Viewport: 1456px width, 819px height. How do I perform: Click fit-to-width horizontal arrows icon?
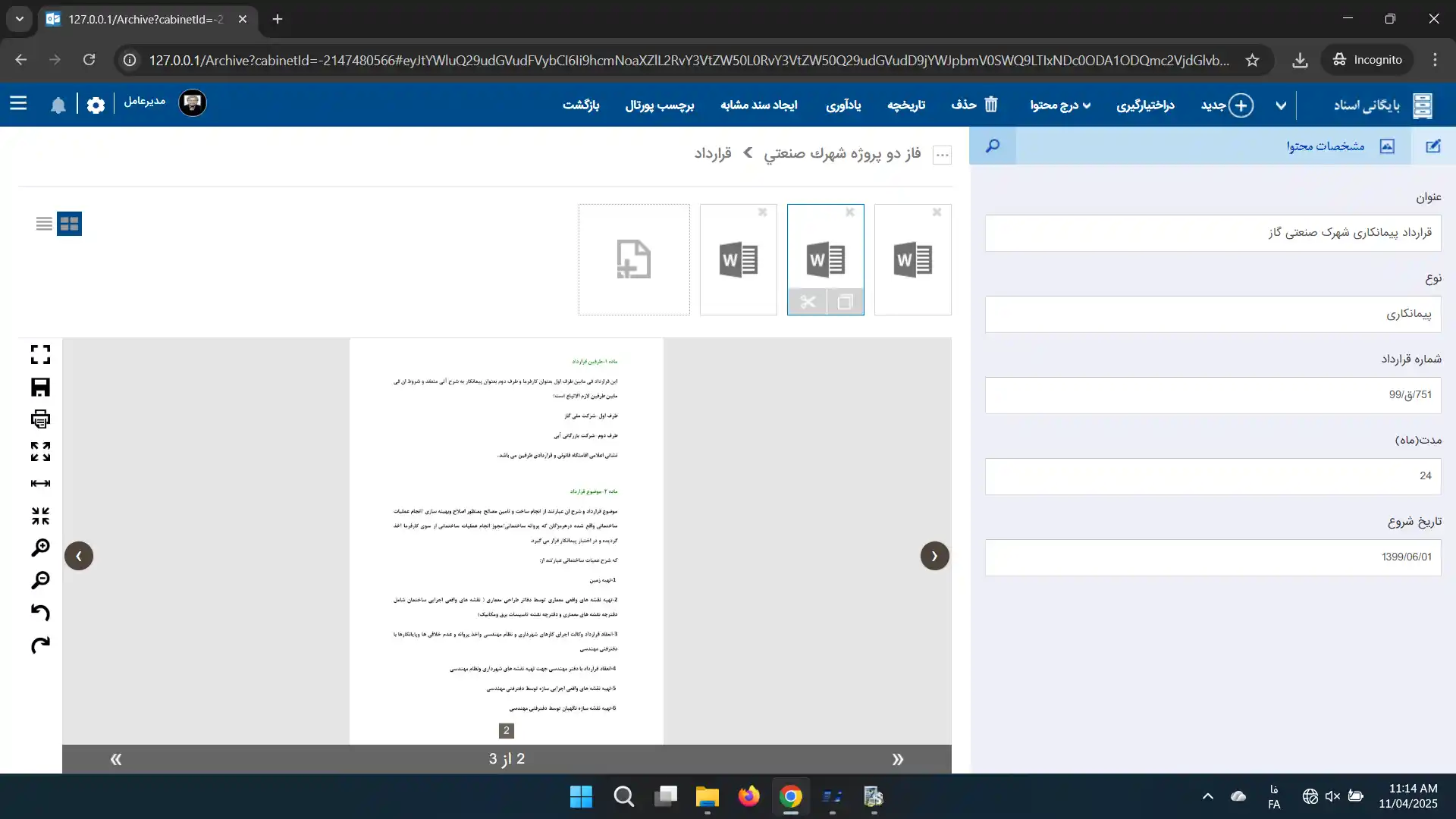40,484
